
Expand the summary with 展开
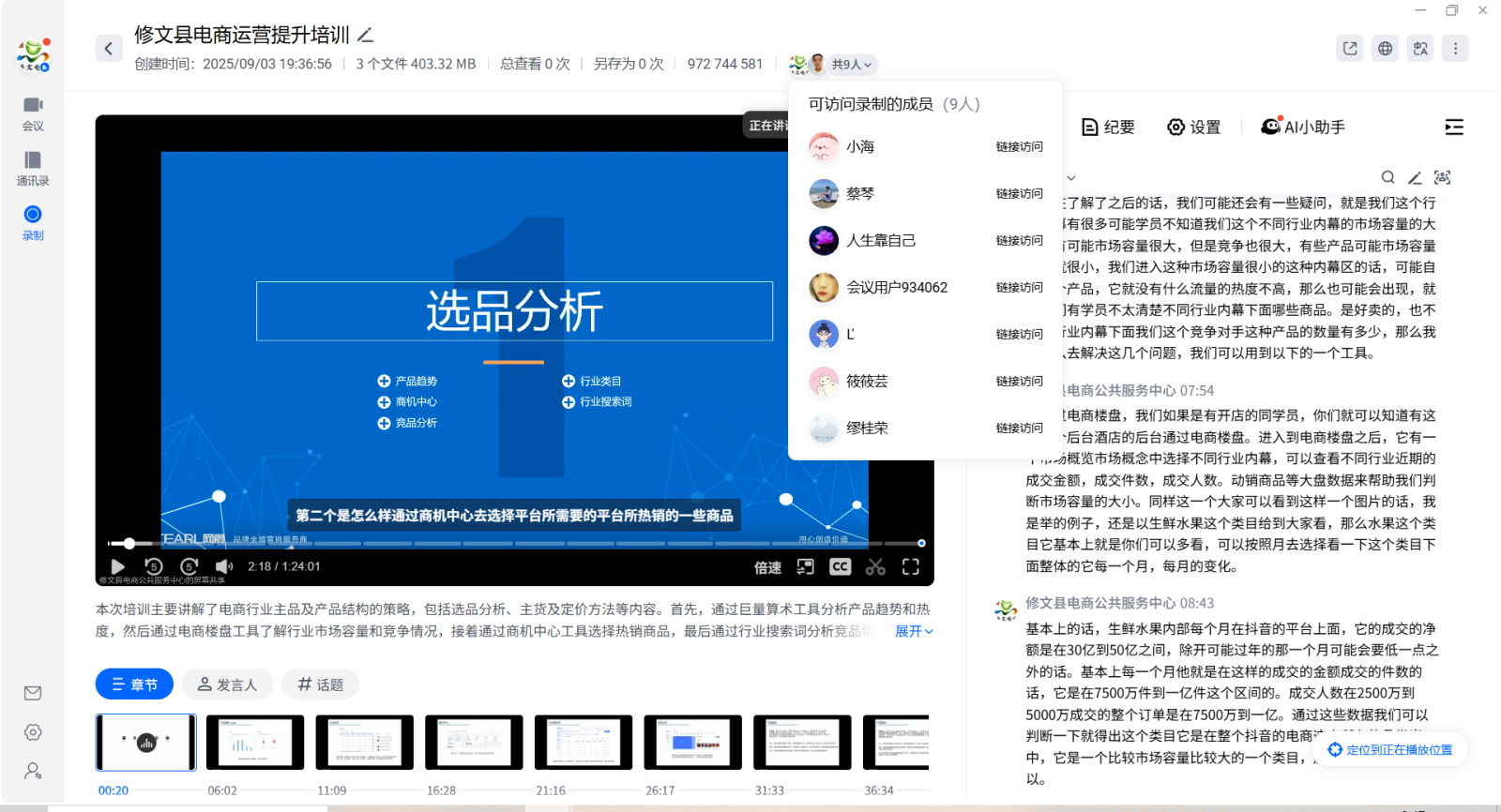coord(914,631)
